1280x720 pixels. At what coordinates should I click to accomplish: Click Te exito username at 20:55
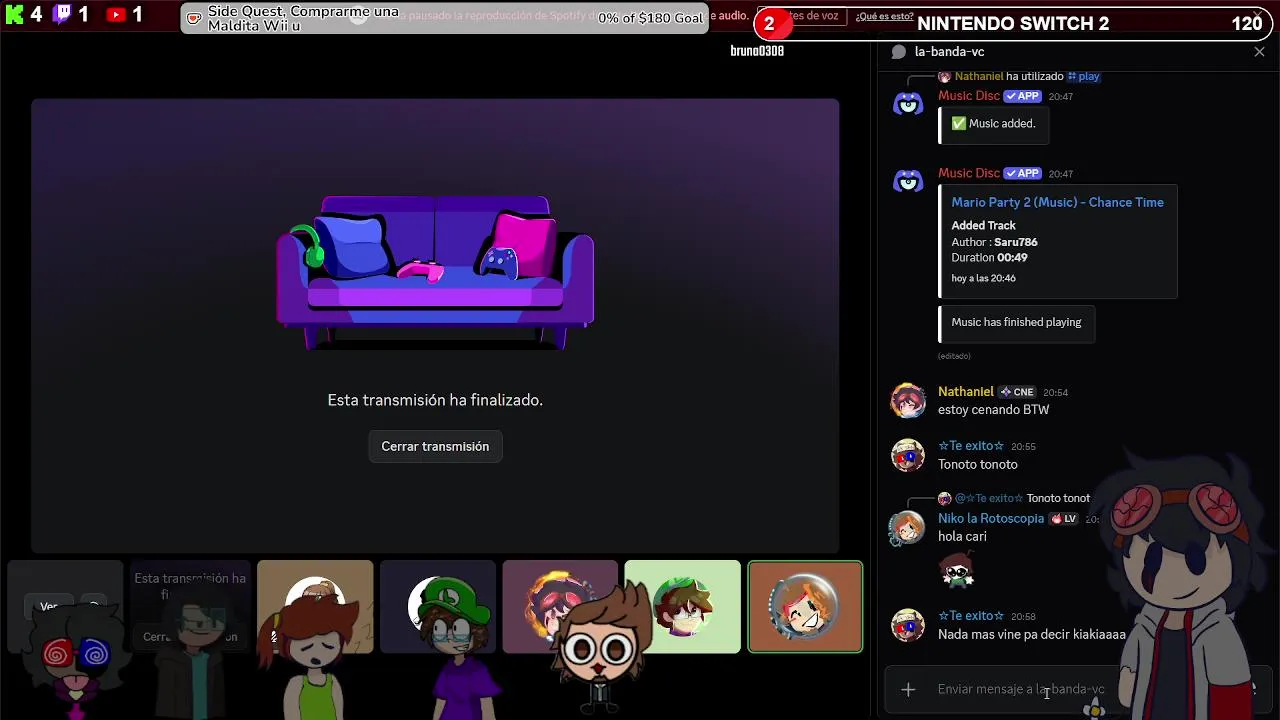[x=971, y=446]
